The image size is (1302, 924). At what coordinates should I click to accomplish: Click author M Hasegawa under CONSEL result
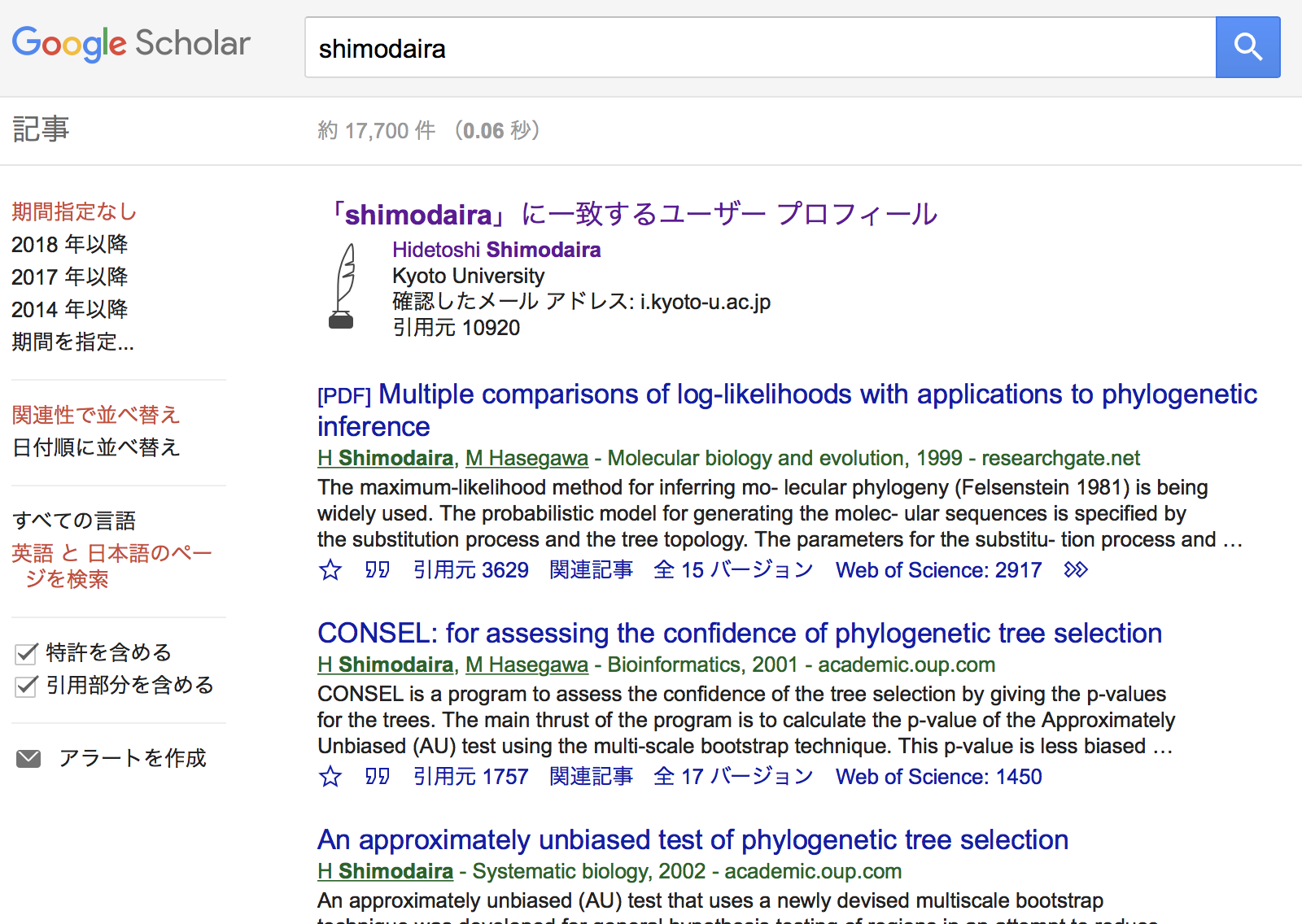tap(526, 665)
